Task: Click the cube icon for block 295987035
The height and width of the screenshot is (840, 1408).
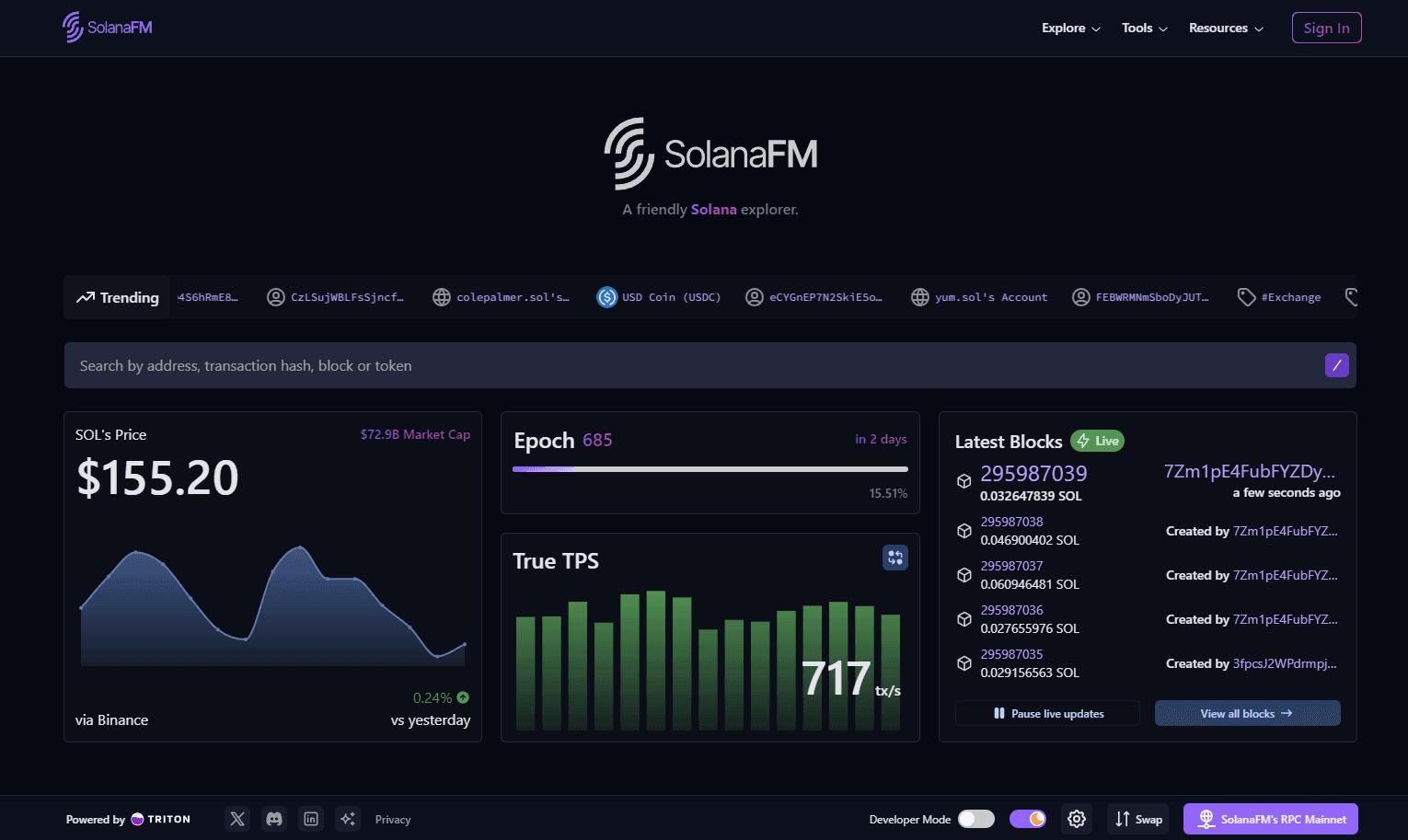Action: click(964, 663)
